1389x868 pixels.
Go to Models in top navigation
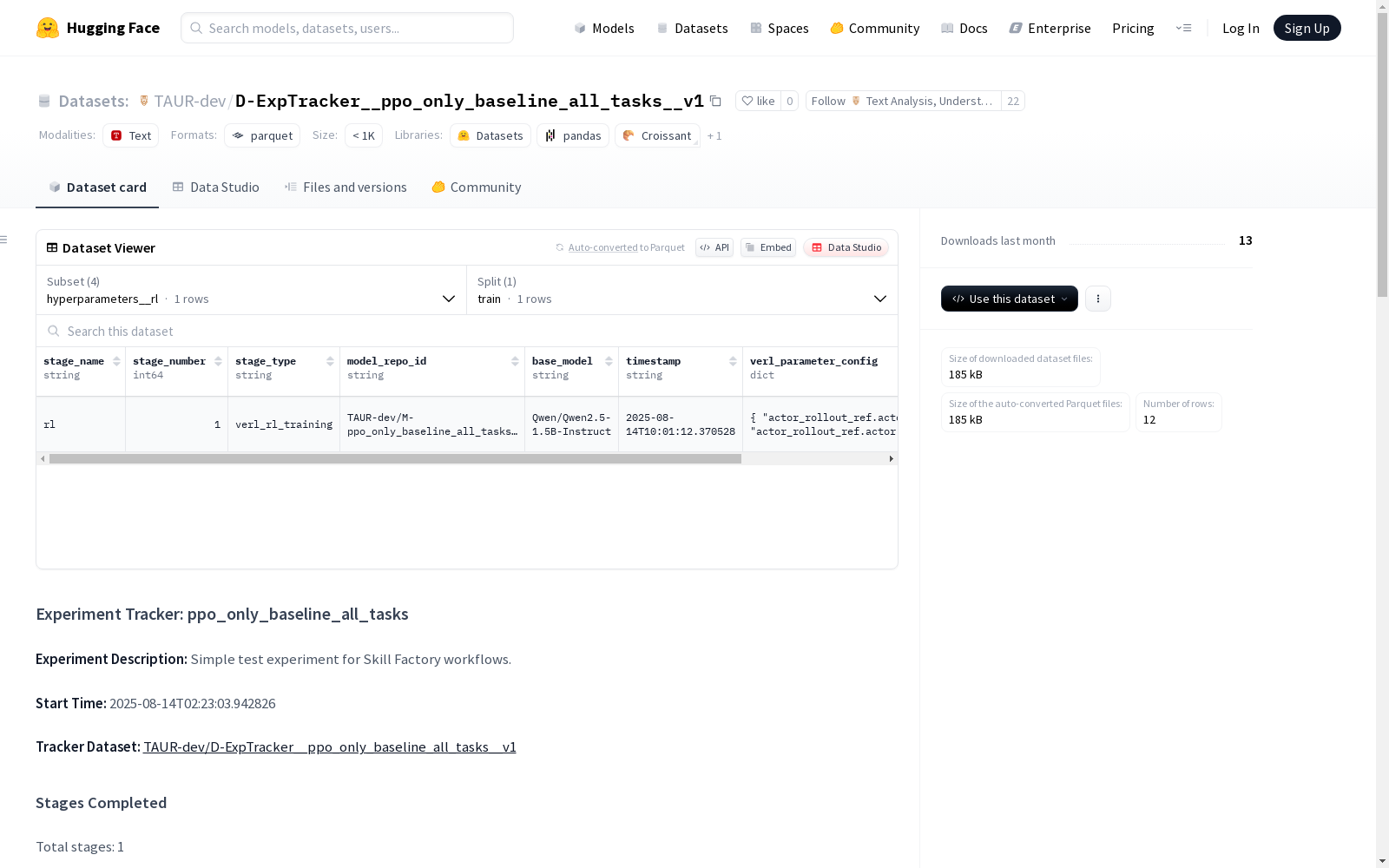click(604, 28)
